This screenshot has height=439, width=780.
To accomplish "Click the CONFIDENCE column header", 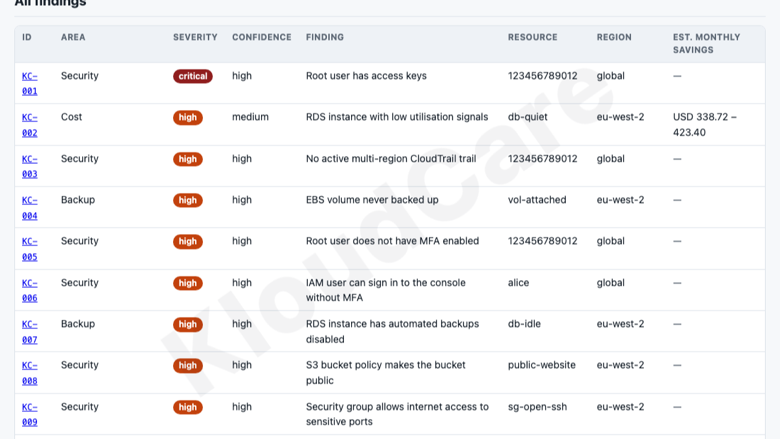I will point(262,37).
